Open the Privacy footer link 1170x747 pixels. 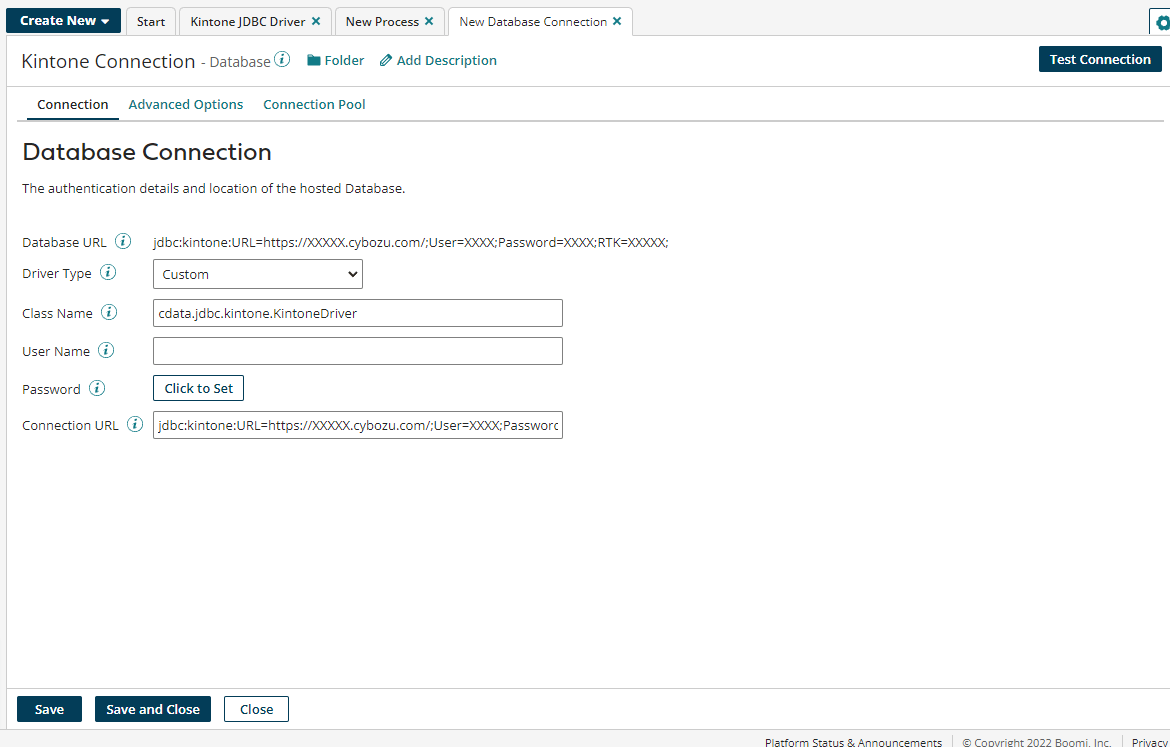[1150, 742]
